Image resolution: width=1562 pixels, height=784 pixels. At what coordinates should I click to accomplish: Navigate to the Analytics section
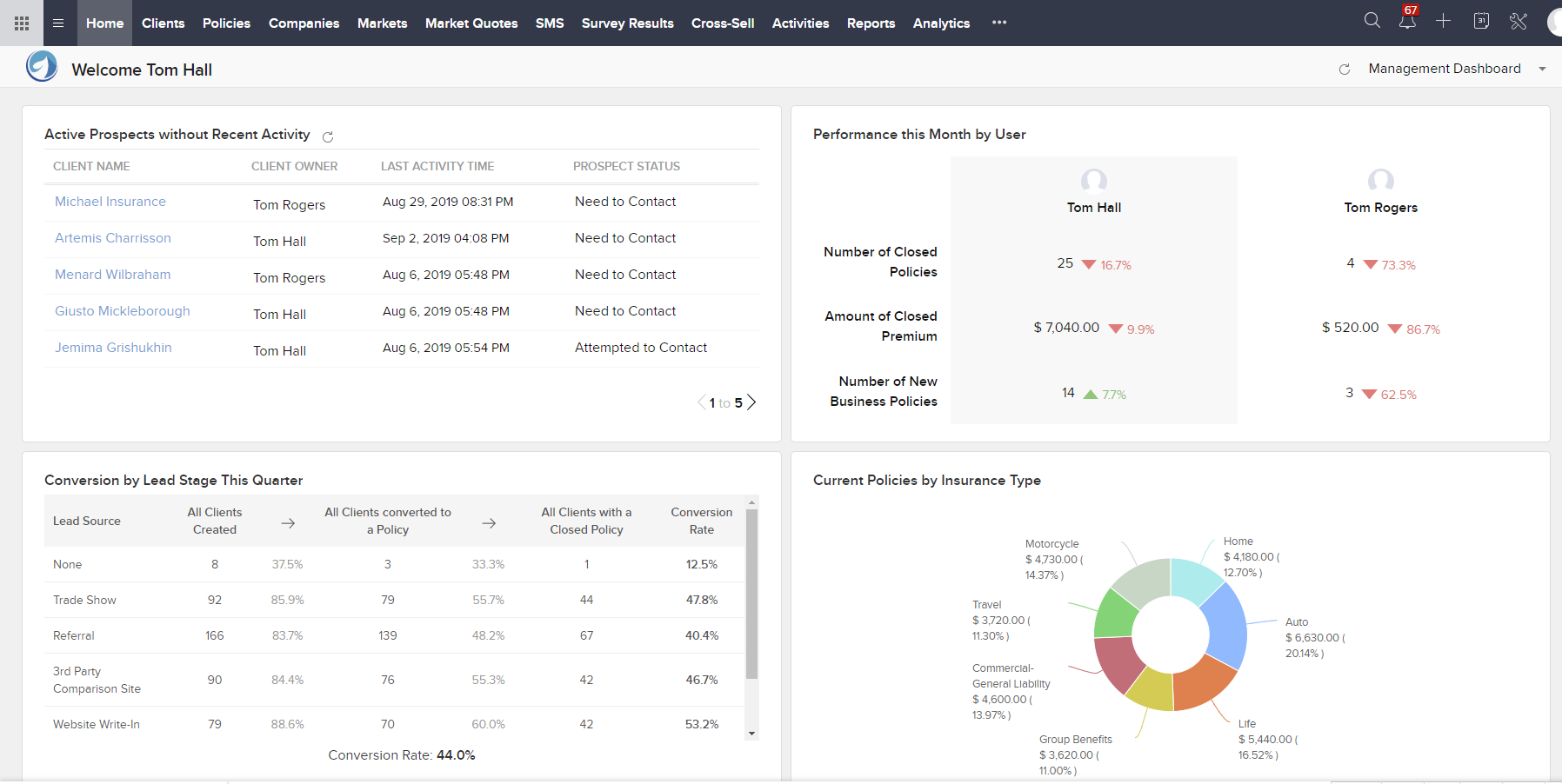point(941,23)
